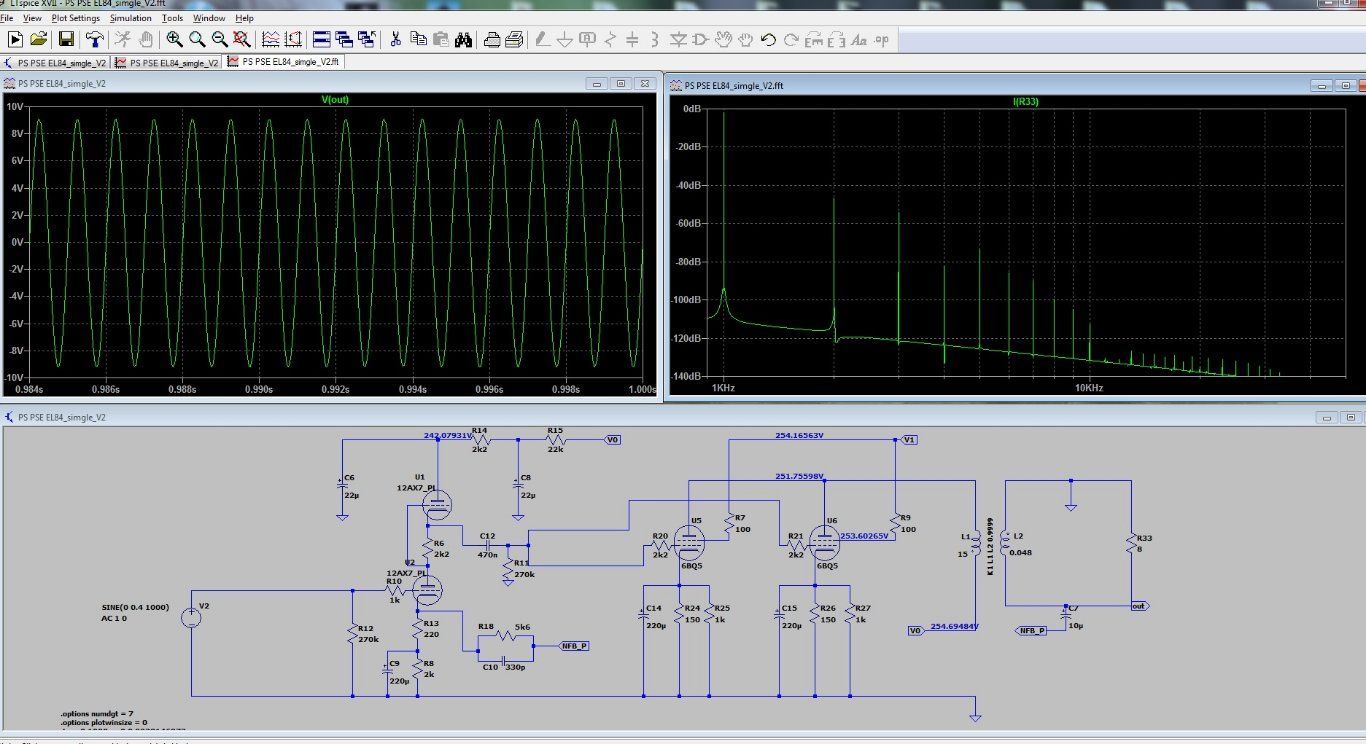Select the Zoom In magnifier tool
1366x744 pixels.
174,39
